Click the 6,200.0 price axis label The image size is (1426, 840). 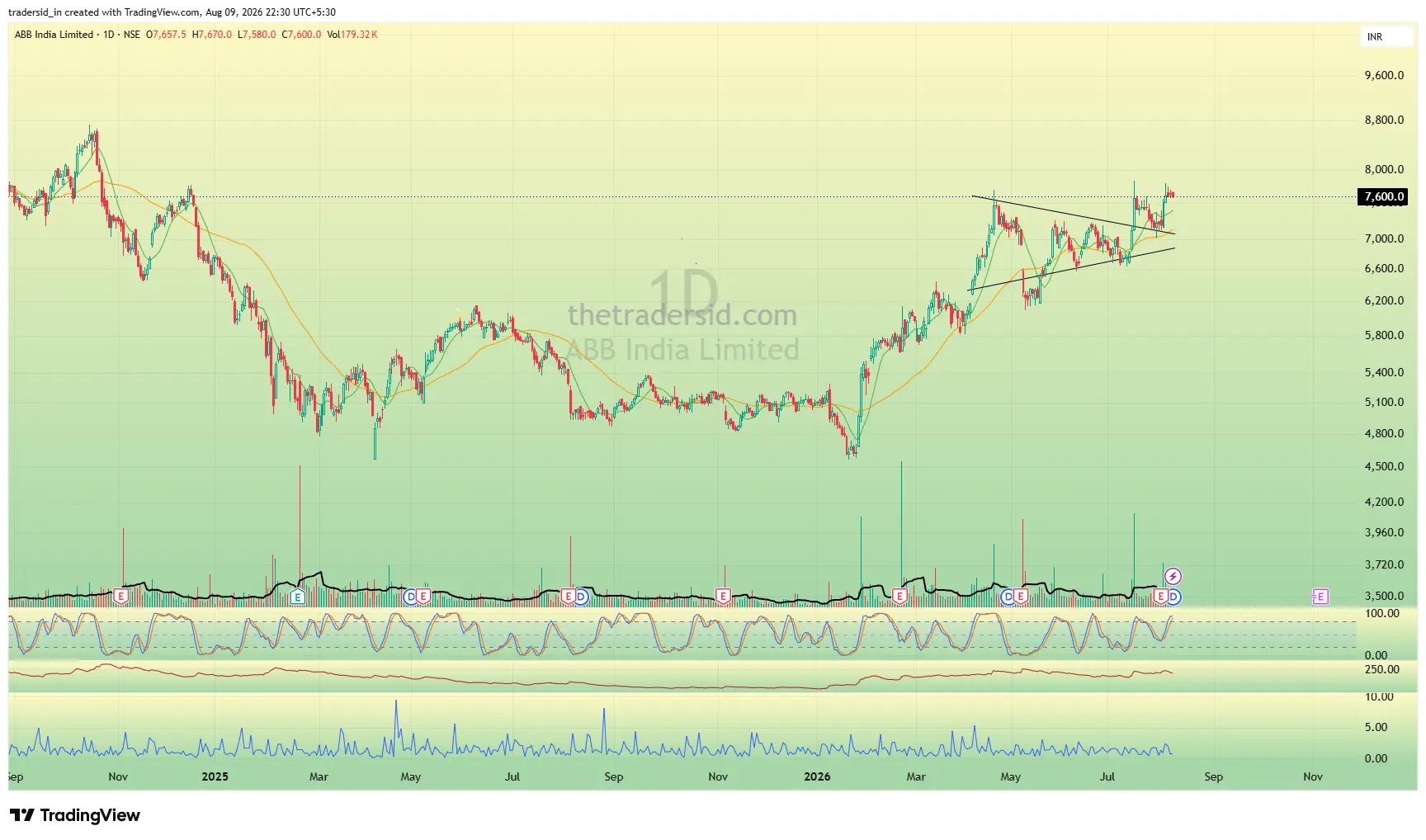(x=1384, y=300)
